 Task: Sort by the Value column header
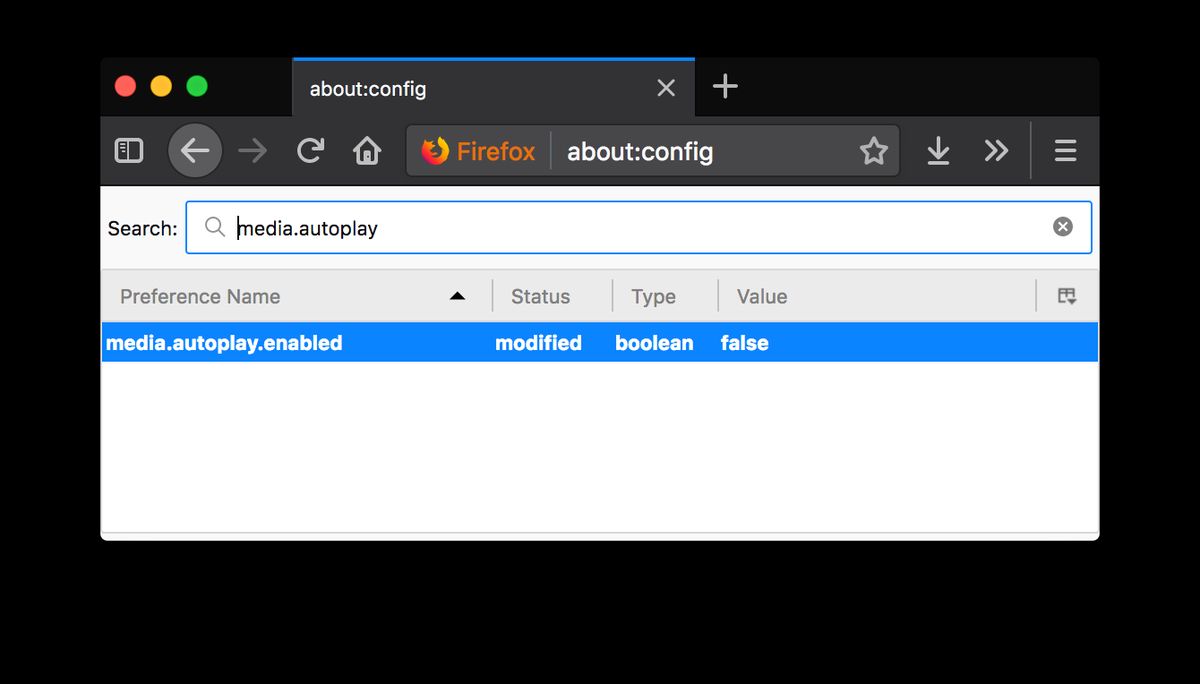coord(878,296)
